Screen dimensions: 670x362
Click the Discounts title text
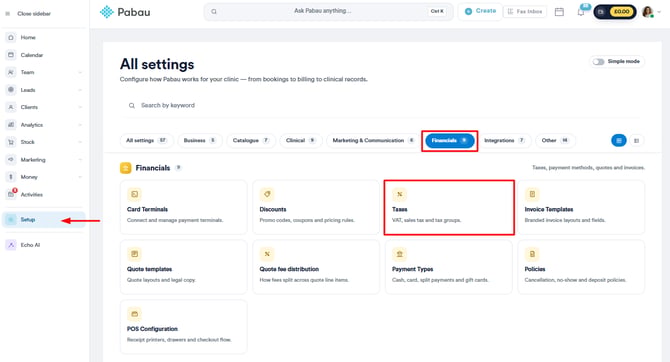pyautogui.click(x=273, y=209)
